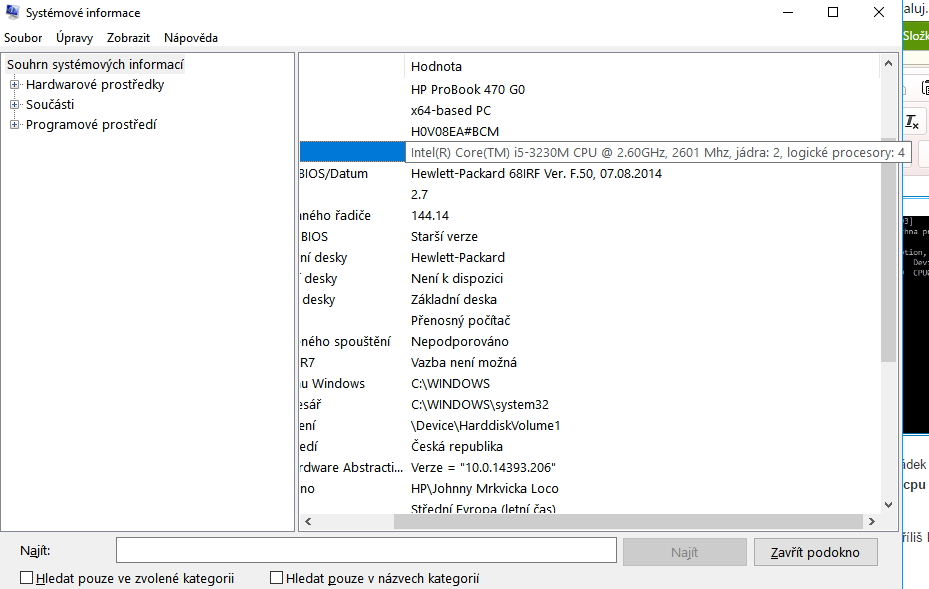Select the H0V08EA#BCM value
Viewport: 929px width, 589px height.
pos(455,132)
